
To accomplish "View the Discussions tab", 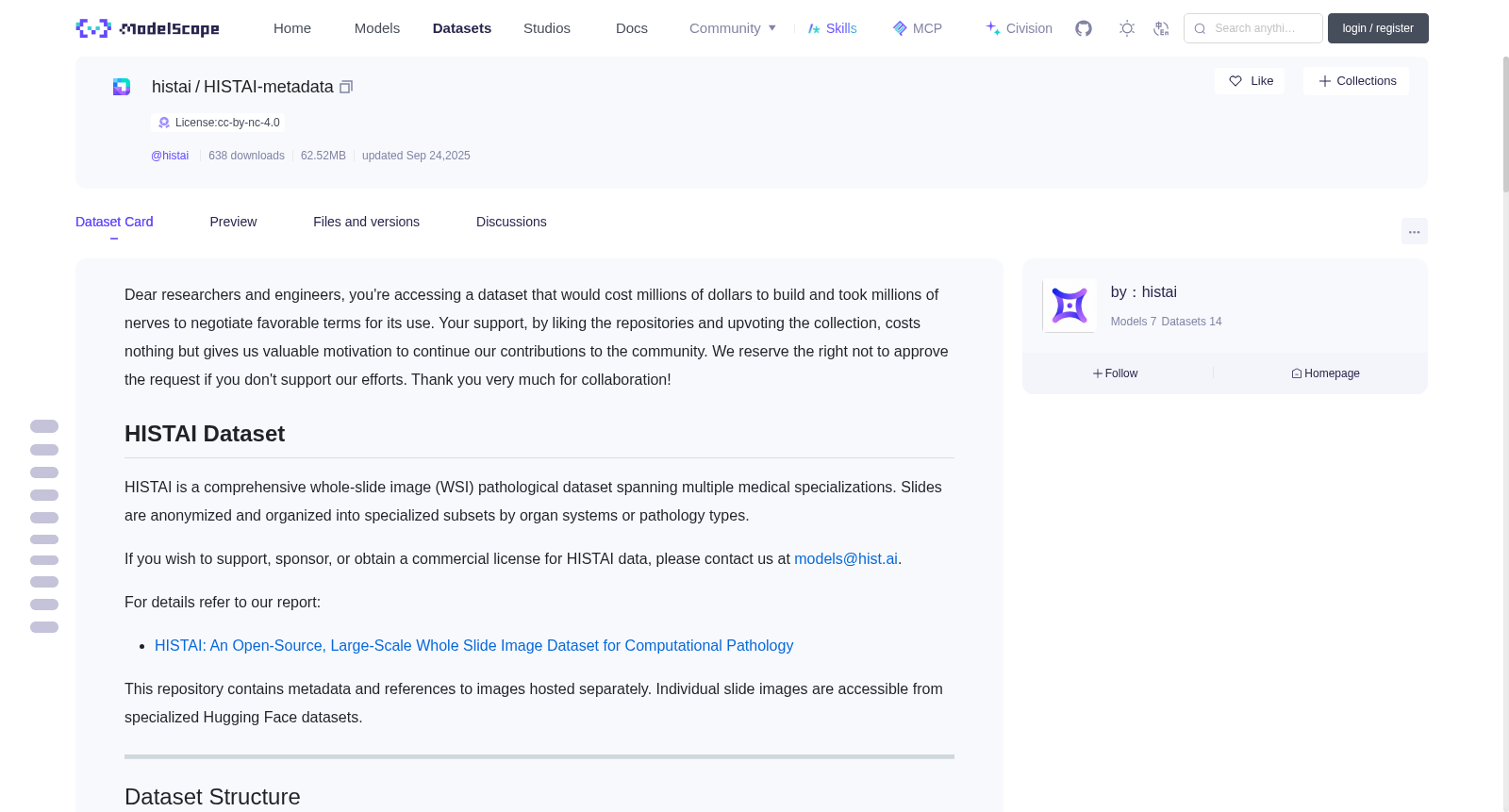I will tap(511, 222).
